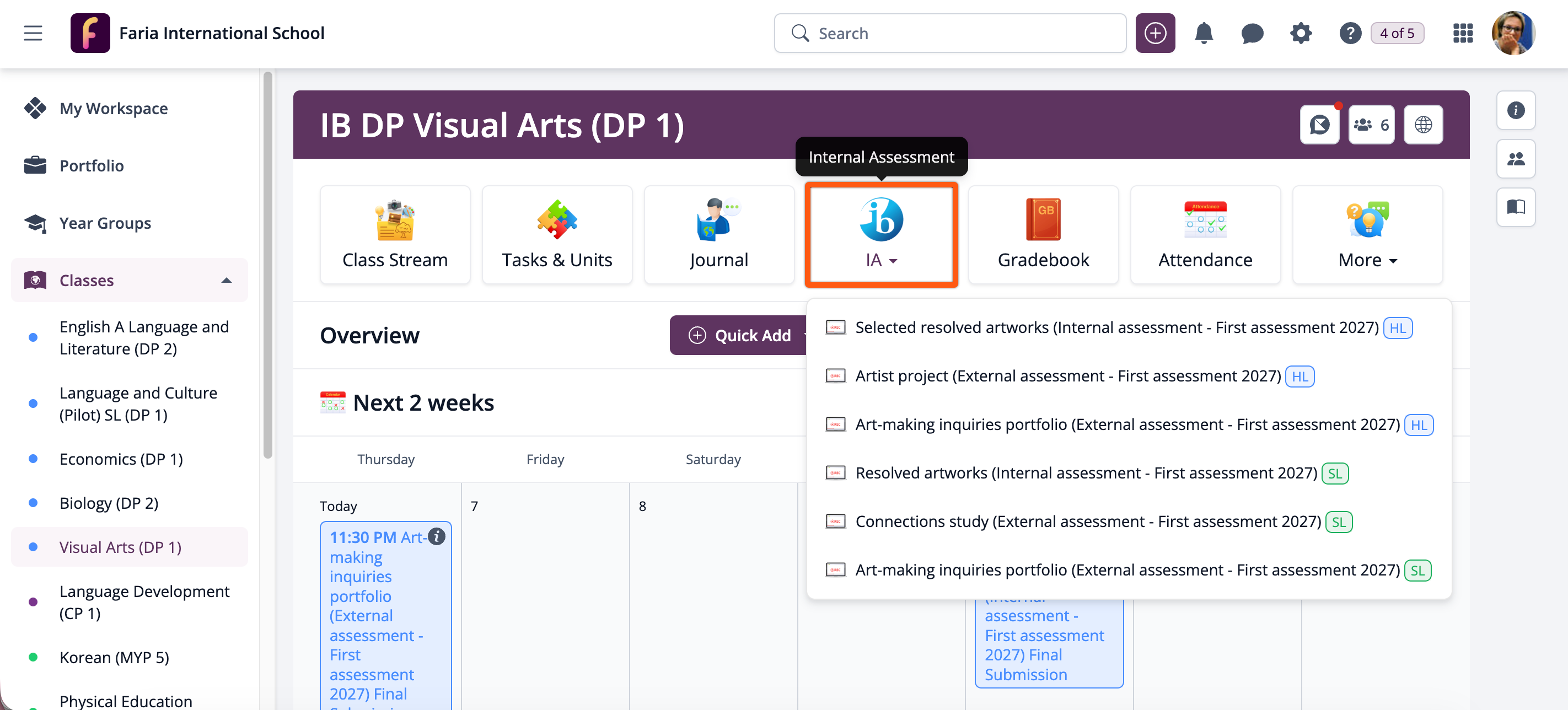Click the purple plus add button

click(x=1154, y=33)
